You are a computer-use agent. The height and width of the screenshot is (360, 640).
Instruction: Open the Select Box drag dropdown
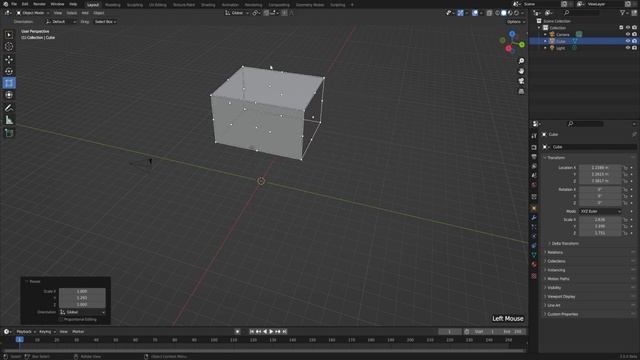(x=105, y=22)
